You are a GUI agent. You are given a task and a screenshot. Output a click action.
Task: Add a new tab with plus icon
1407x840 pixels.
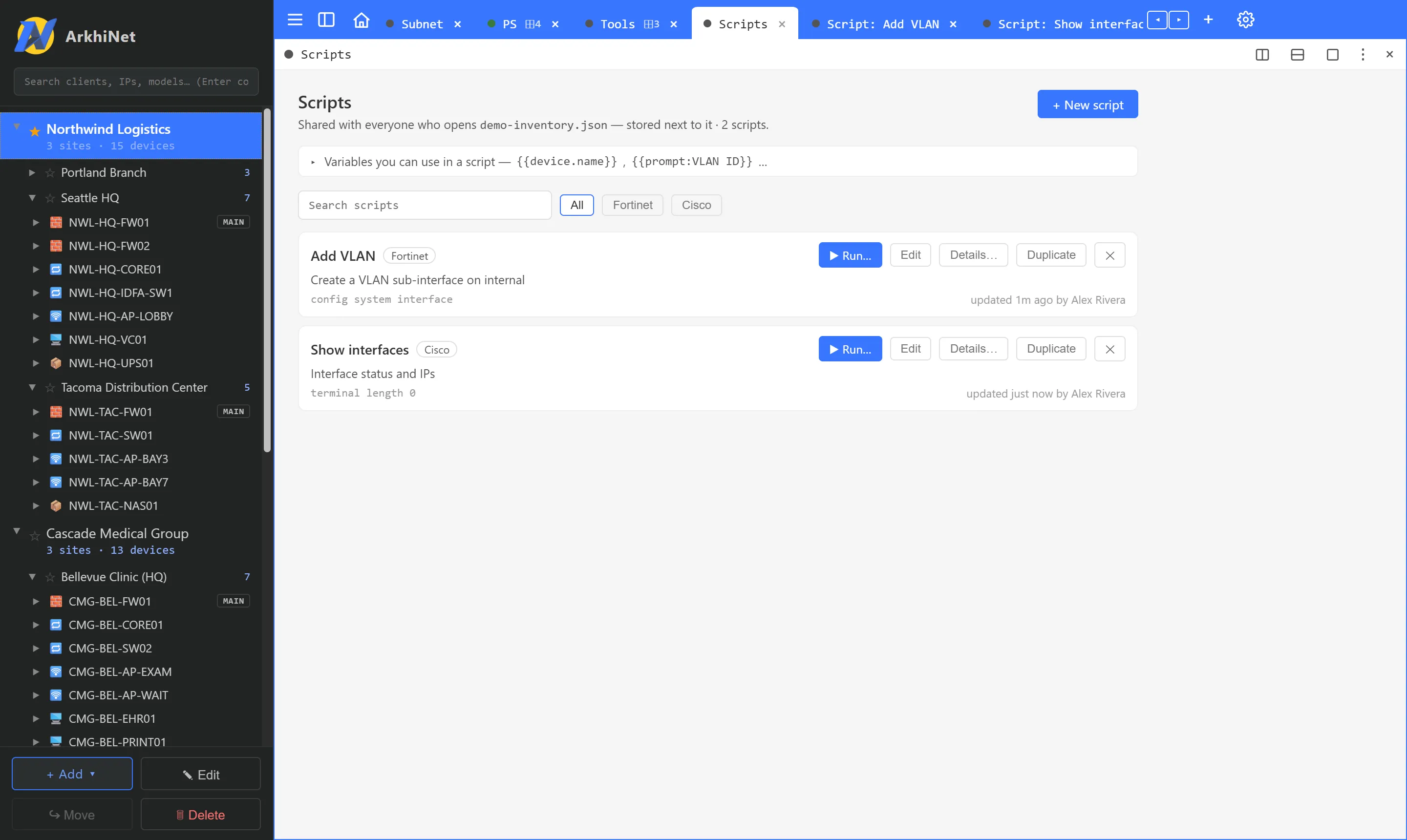click(x=1208, y=20)
